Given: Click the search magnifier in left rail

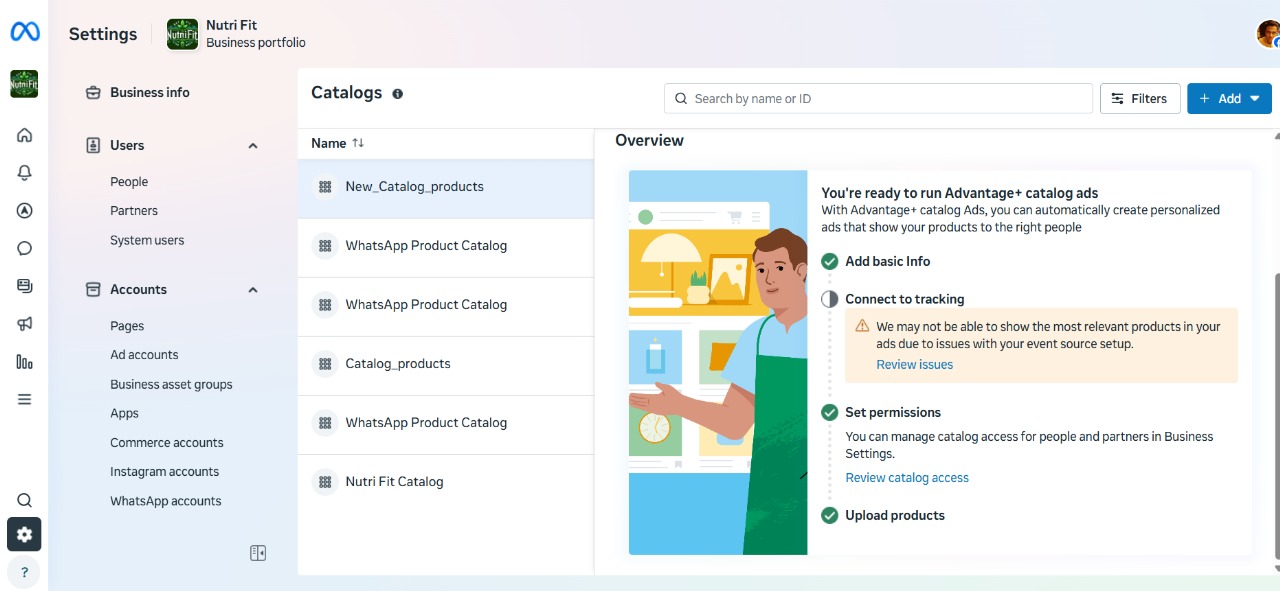Looking at the screenshot, I should (25, 500).
